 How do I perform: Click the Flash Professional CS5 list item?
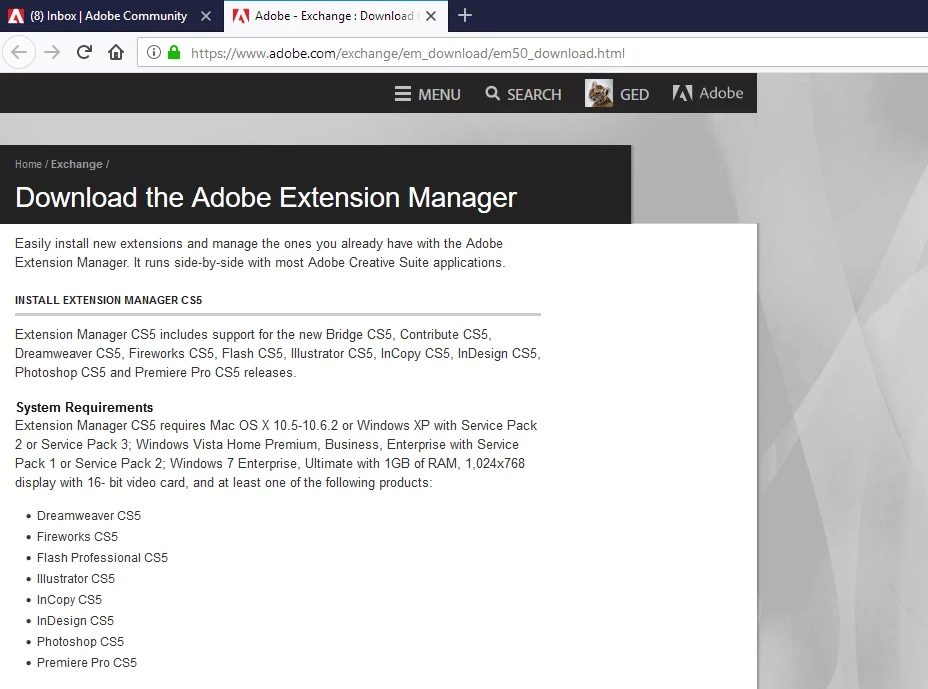pos(102,558)
